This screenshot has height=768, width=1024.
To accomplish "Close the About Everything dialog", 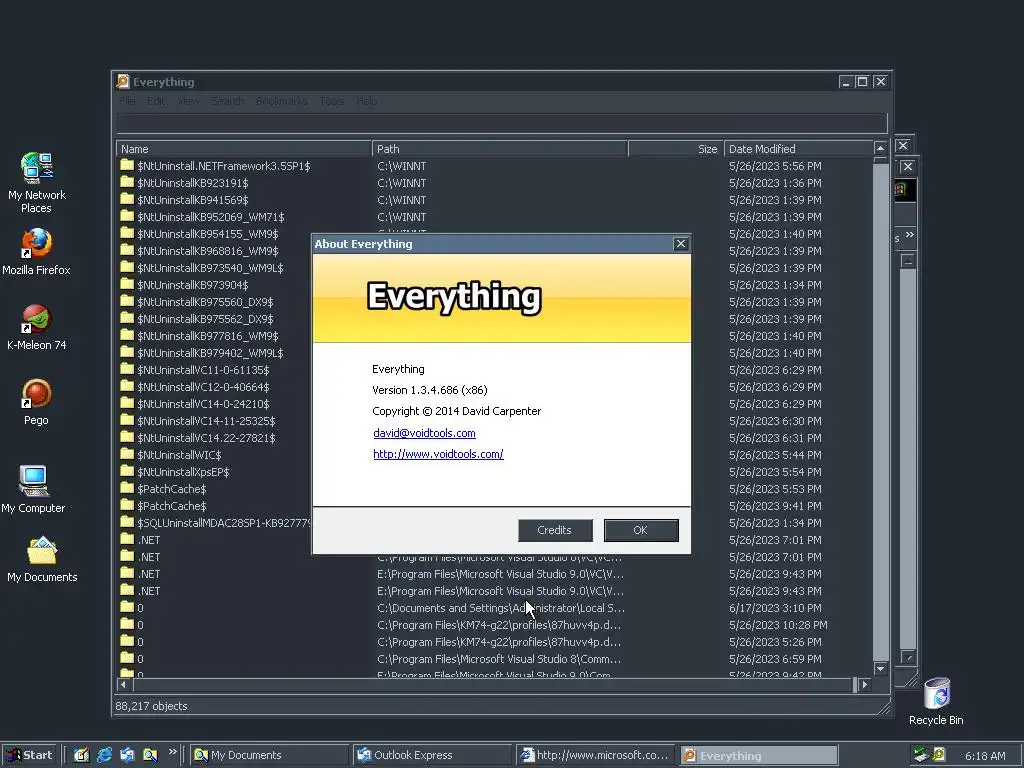I will point(680,244).
